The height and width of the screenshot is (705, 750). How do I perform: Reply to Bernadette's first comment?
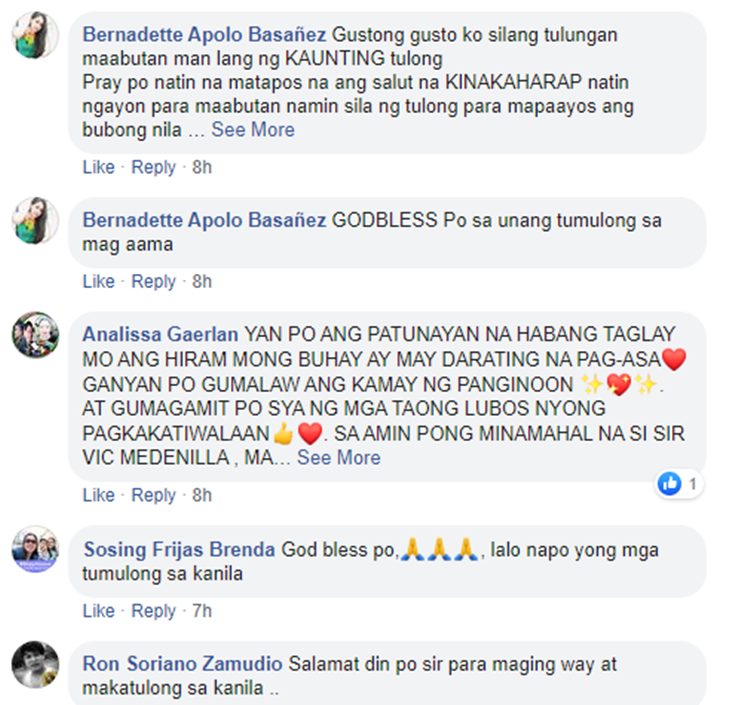[154, 167]
